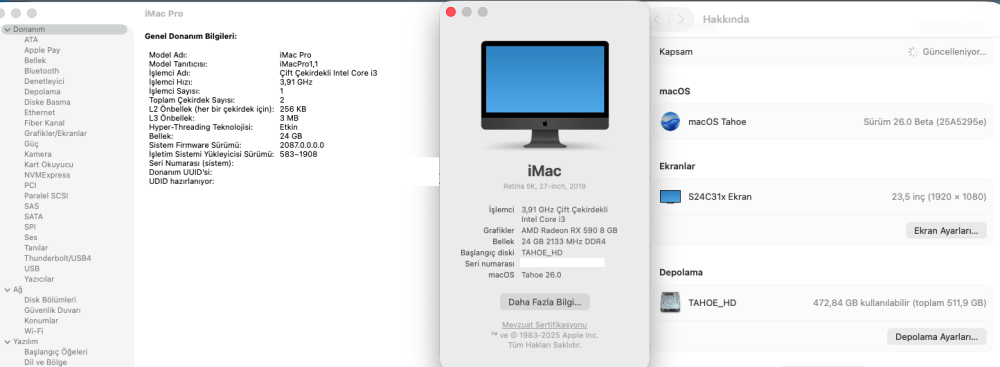Select Fiber Kanal in the sidebar
This screenshot has height=367, width=1000.
click(x=44, y=123)
